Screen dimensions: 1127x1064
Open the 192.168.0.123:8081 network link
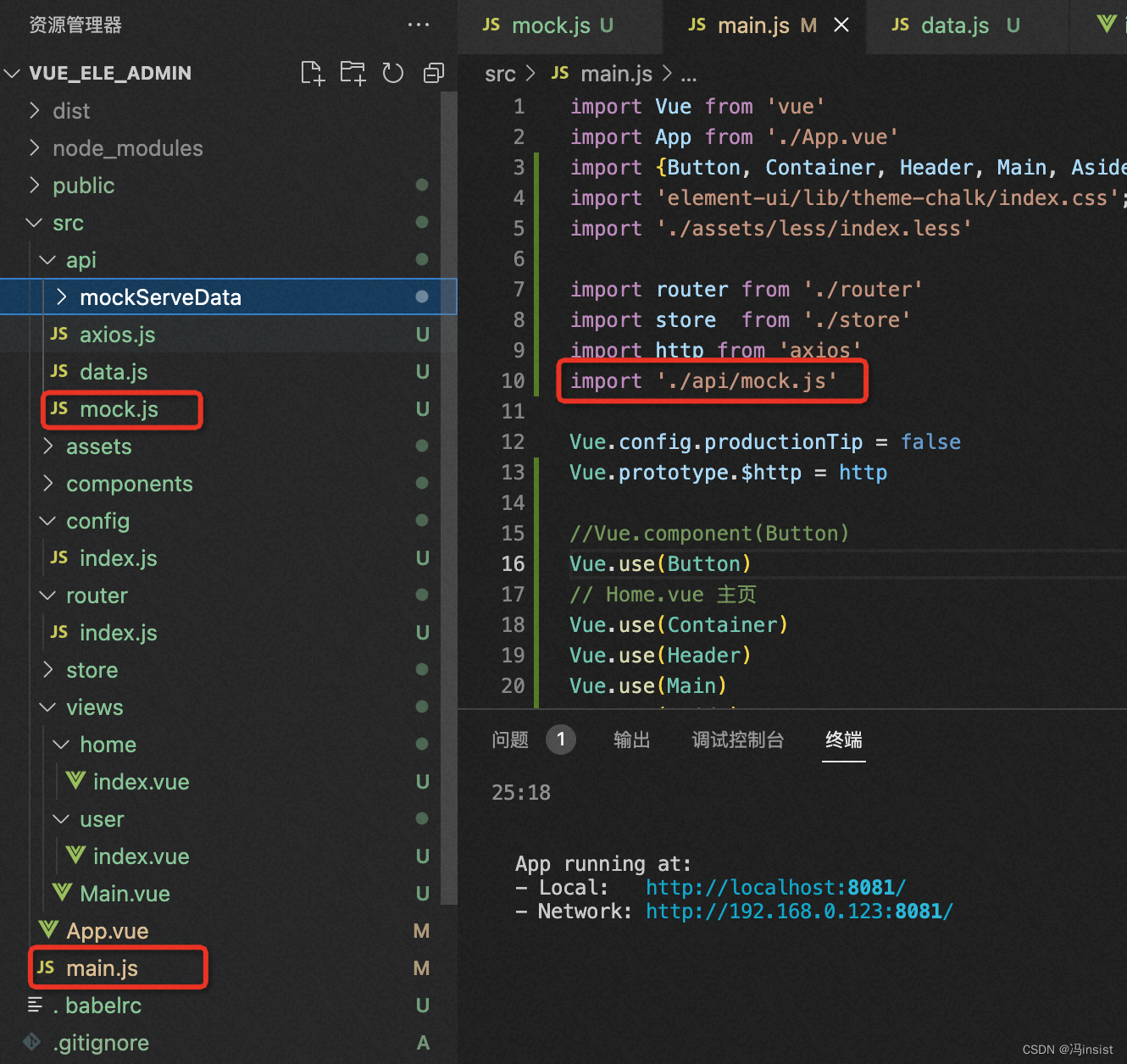click(x=799, y=911)
